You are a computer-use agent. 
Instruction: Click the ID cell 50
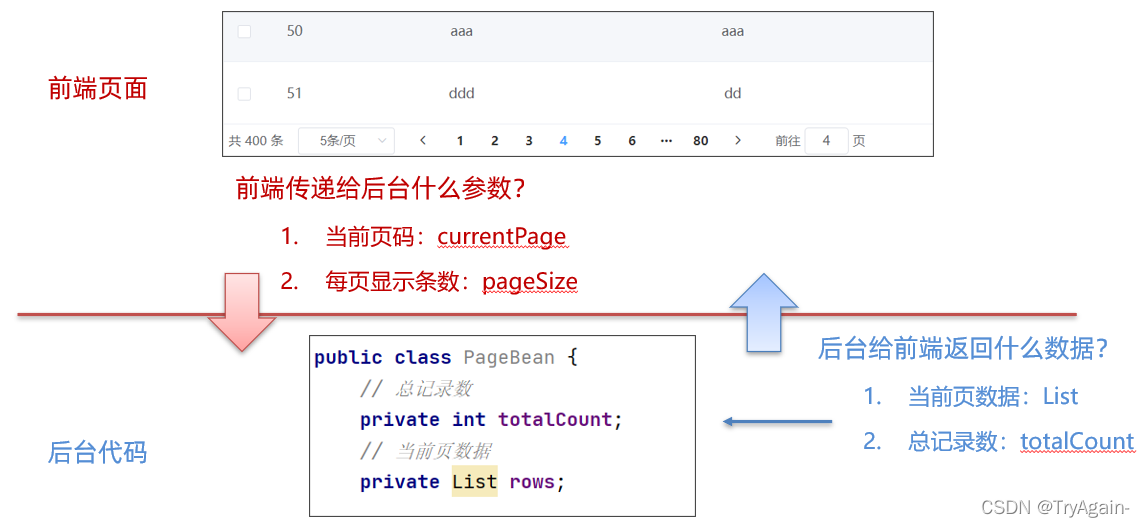tap(295, 31)
